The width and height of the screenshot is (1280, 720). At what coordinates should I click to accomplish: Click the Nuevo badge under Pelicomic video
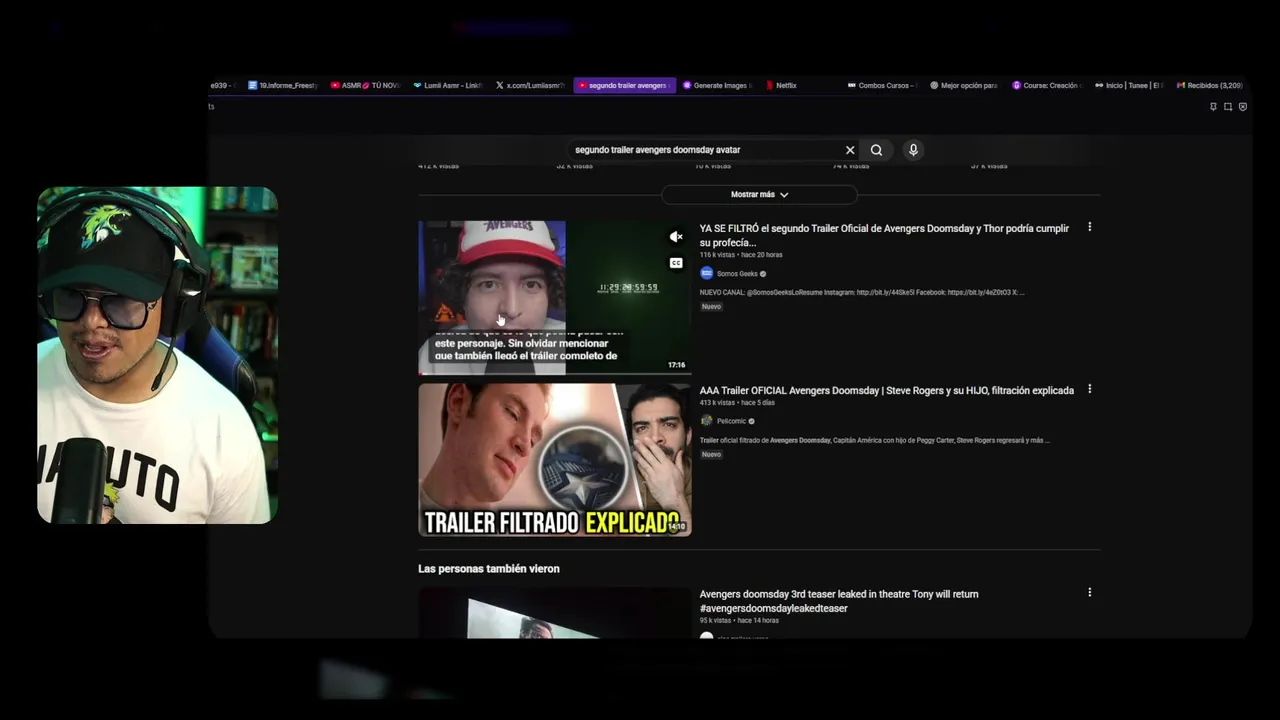click(711, 454)
